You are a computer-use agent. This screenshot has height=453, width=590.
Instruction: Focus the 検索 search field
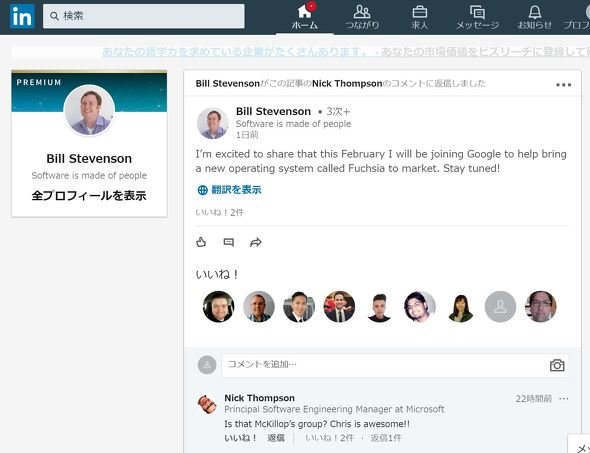143,16
